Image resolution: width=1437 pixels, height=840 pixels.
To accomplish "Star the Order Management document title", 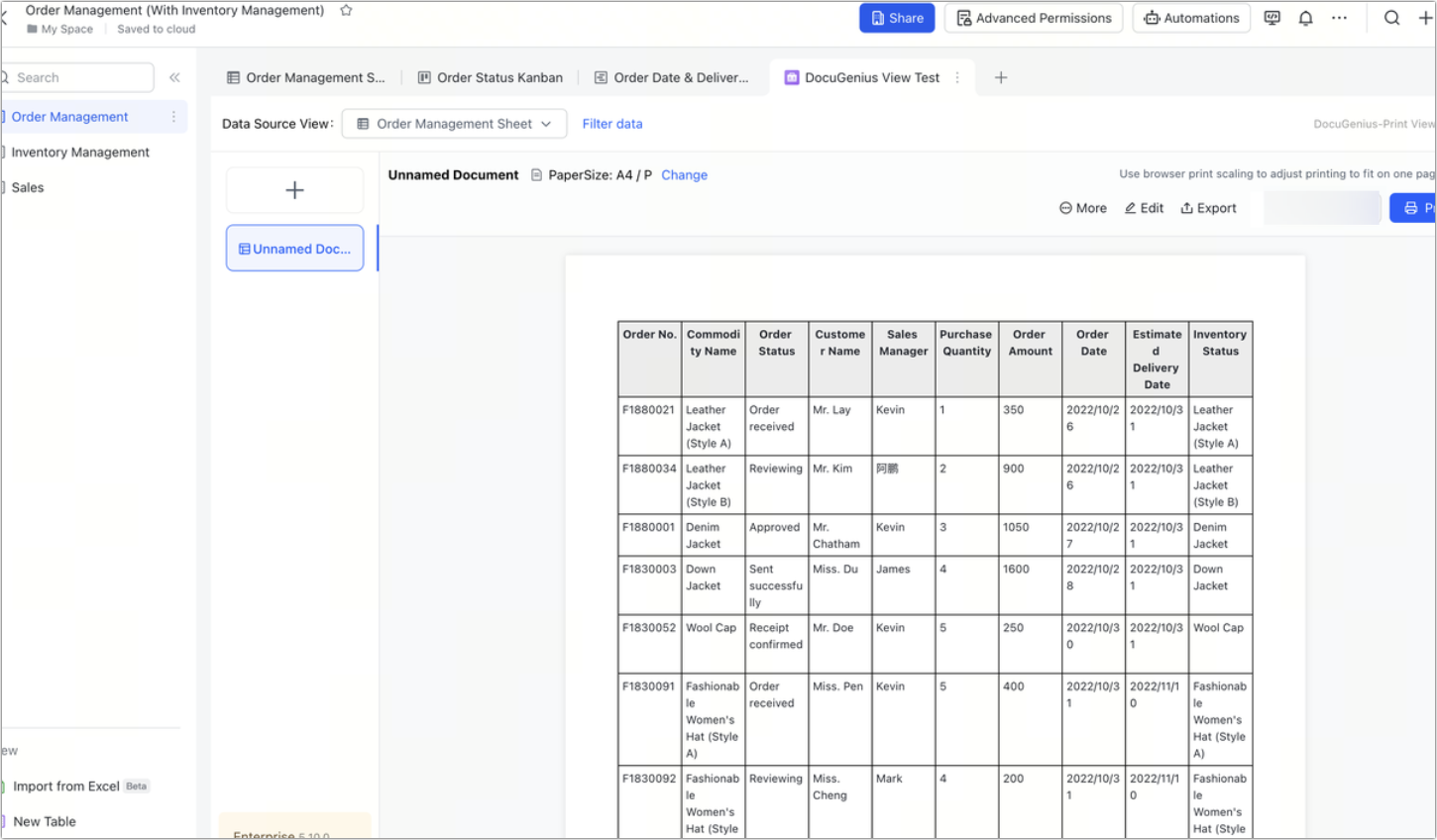I will (x=344, y=10).
